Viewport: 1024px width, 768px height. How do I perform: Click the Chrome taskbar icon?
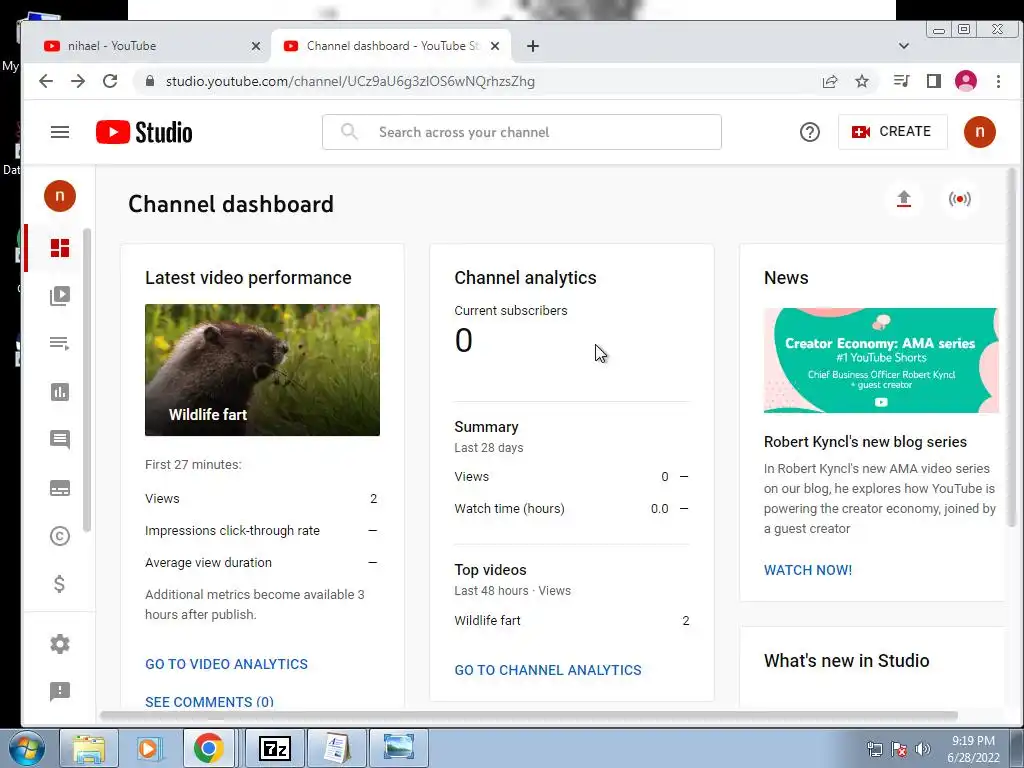(208, 748)
